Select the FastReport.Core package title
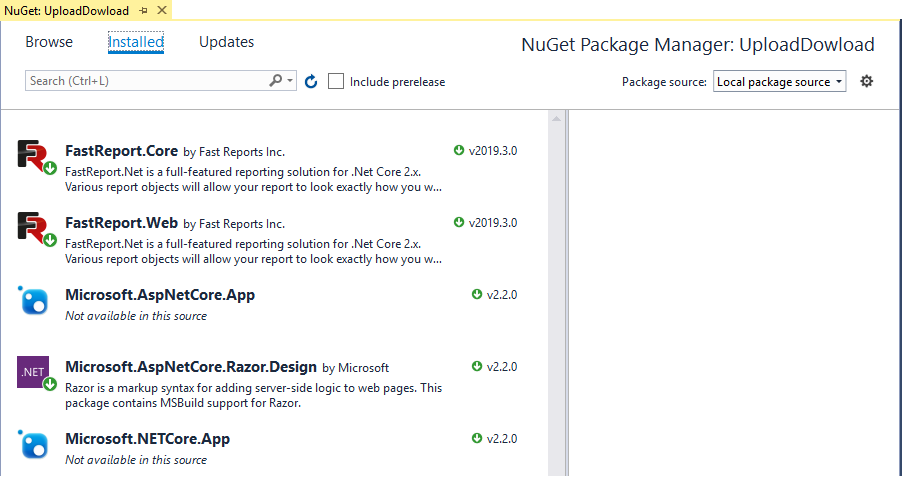This screenshot has height=477, width=902. point(121,151)
